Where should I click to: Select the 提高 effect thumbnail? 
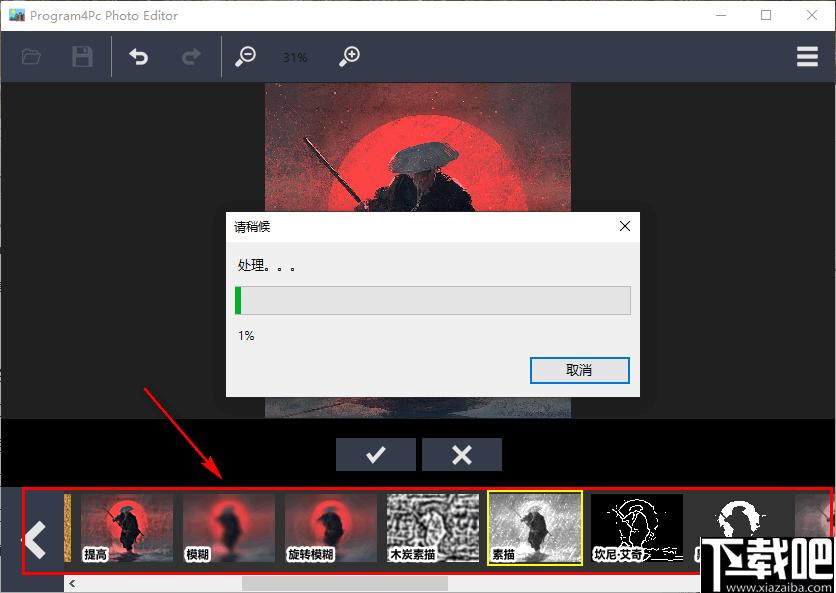tap(126, 528)
